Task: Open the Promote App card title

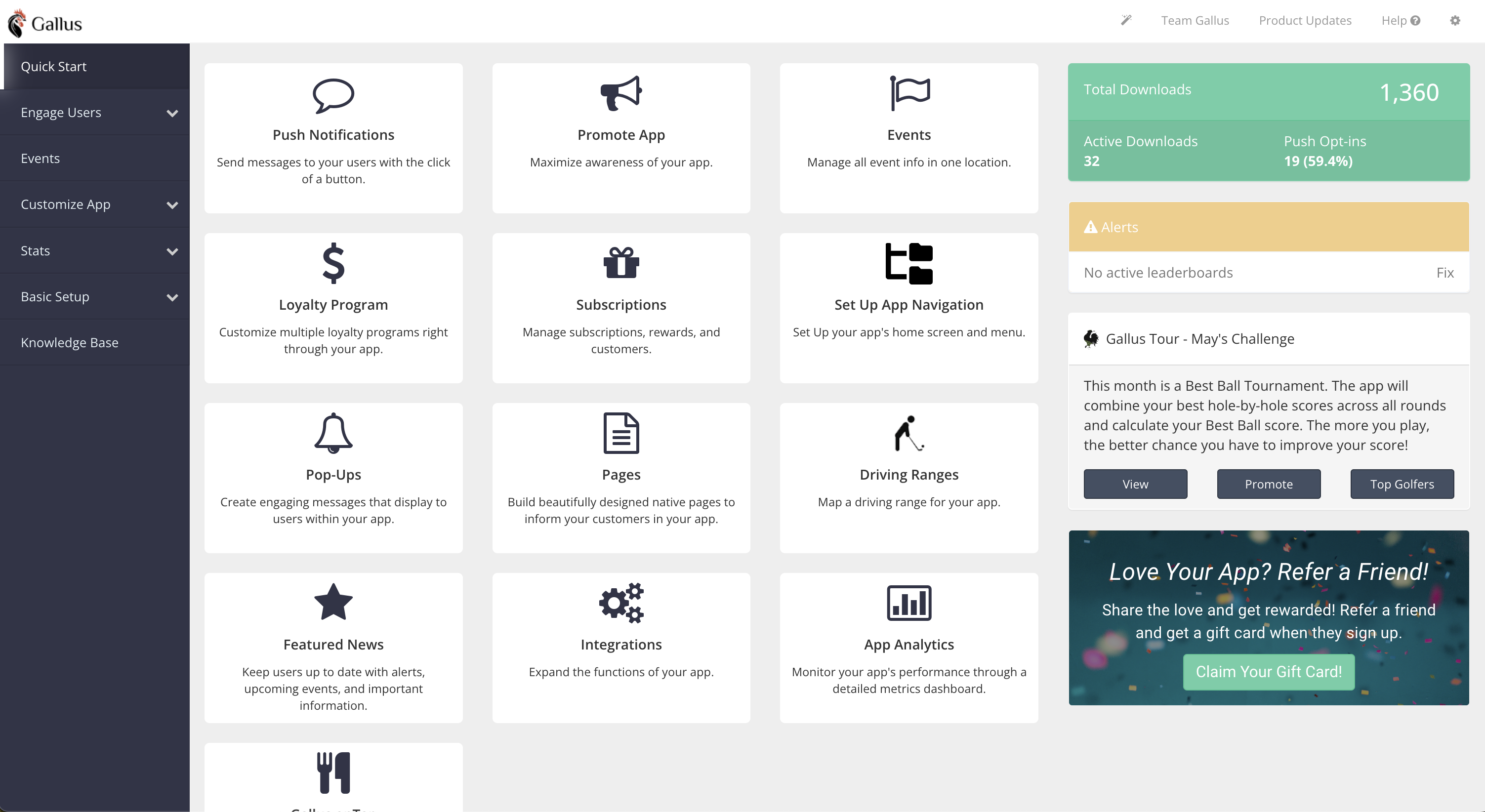Action: pos(621,135)
